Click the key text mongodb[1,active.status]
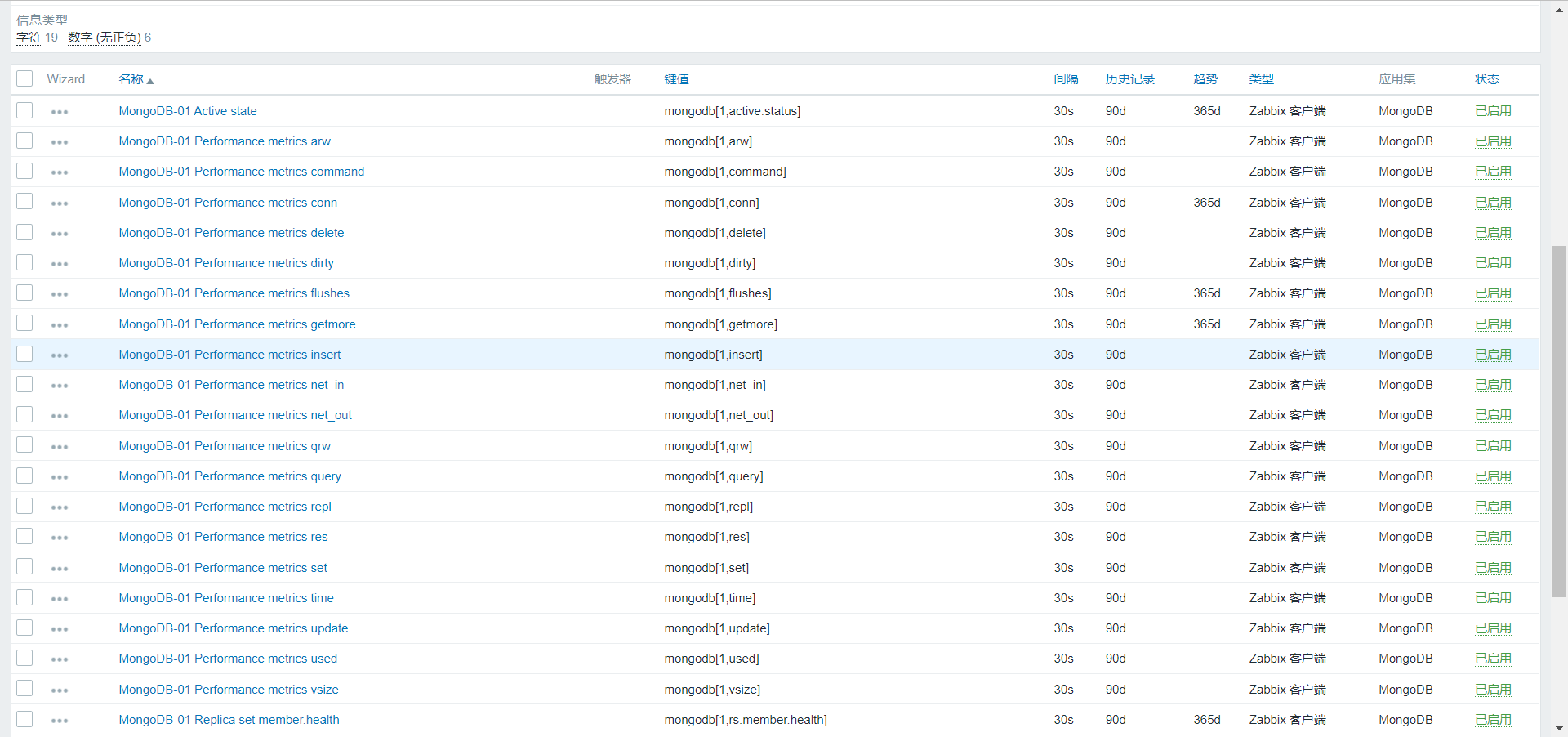Image resolution: width=1568 pixels, height=737 pixels. click(733, 111)
